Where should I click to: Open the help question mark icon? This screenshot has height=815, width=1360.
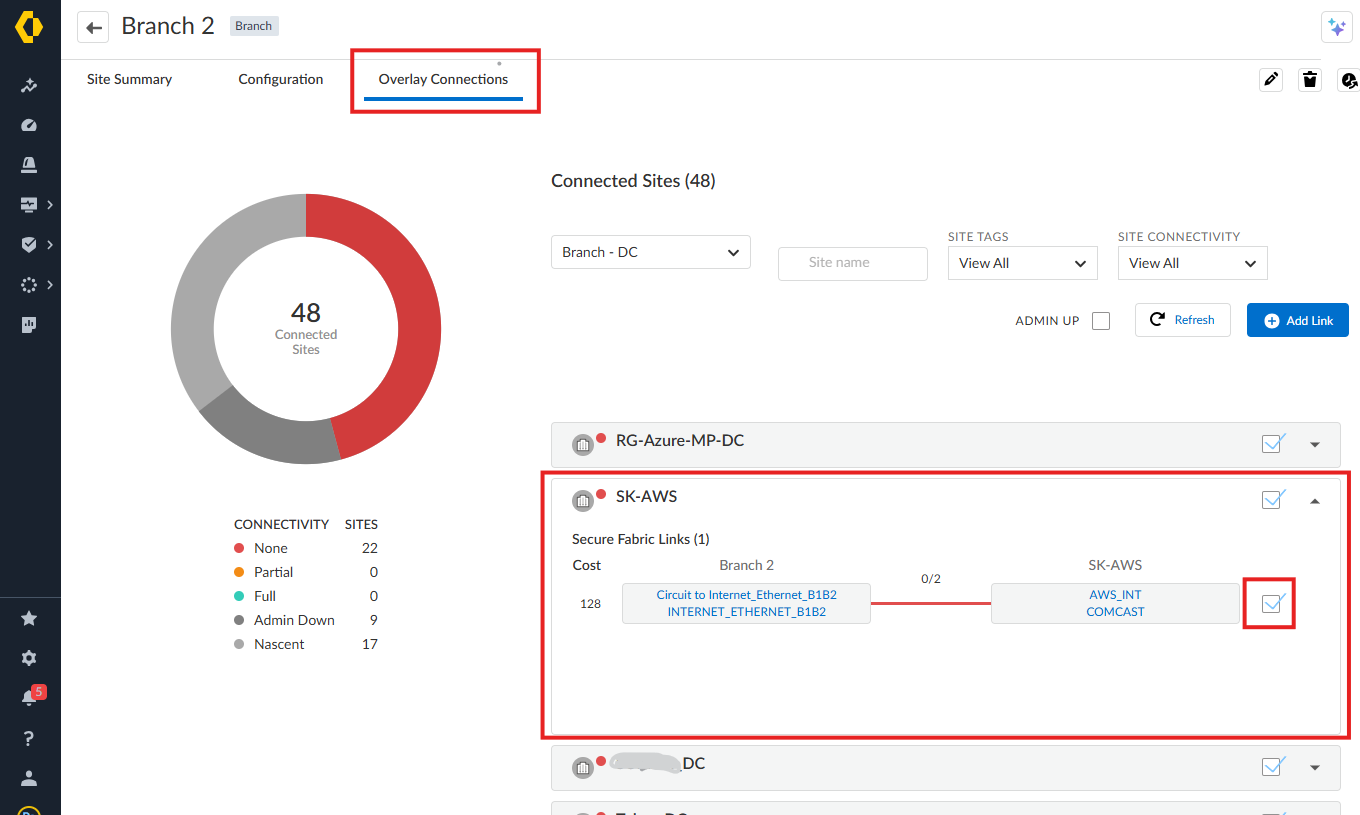point(29,738)
